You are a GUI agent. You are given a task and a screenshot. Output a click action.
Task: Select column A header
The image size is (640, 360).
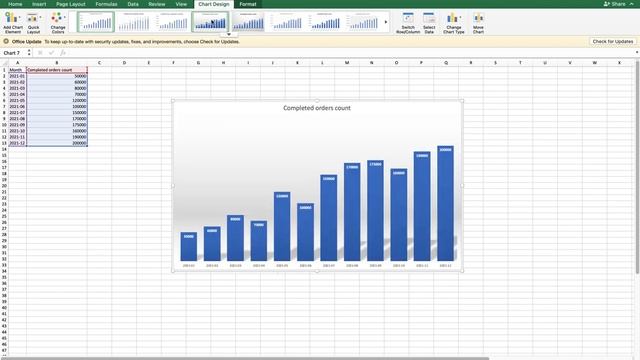18,63
